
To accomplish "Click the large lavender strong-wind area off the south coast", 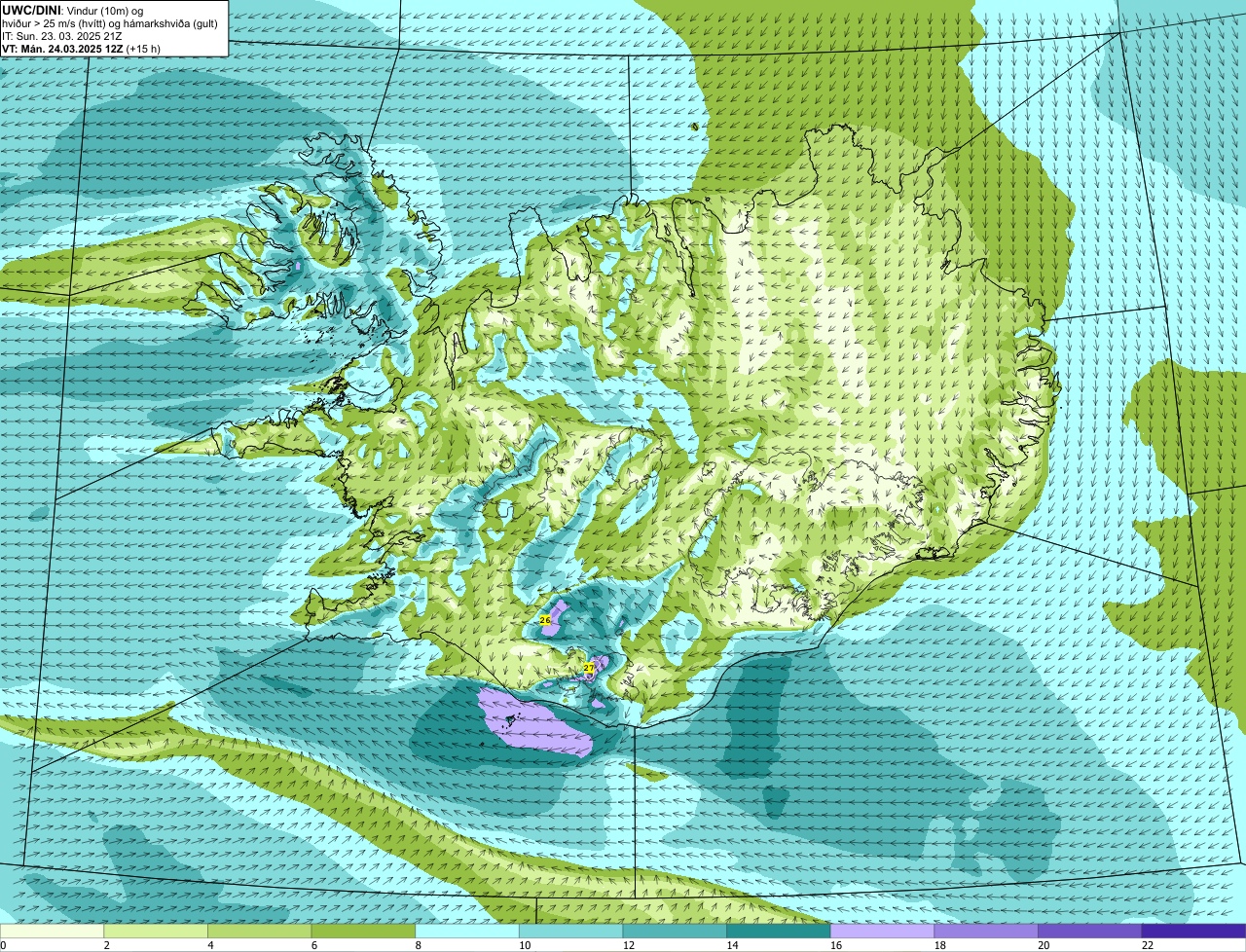I will (x=535, y=725).
